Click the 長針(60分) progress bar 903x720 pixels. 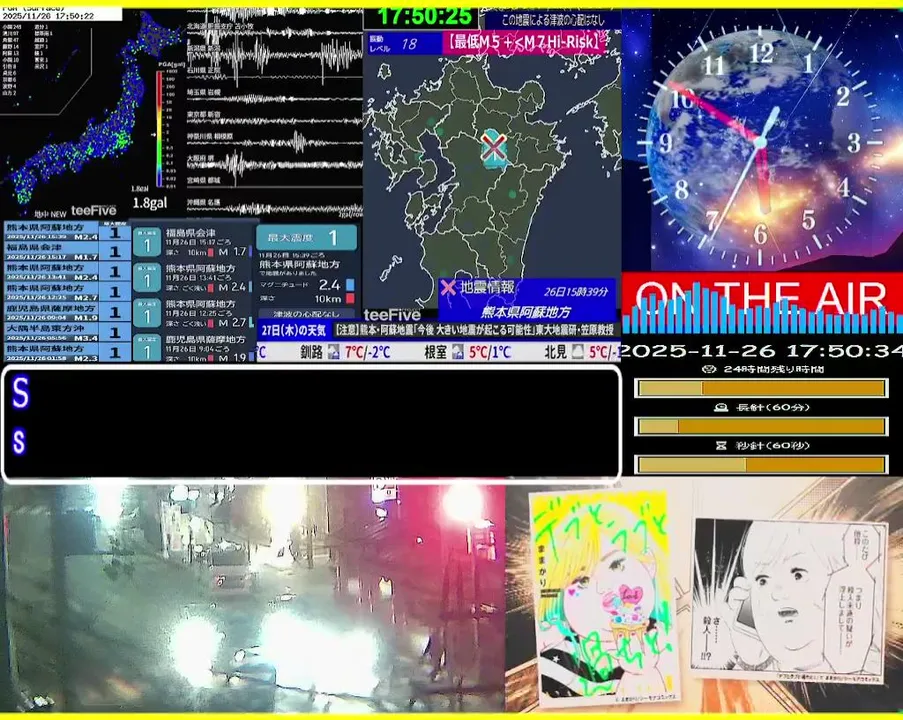point(761,426)
